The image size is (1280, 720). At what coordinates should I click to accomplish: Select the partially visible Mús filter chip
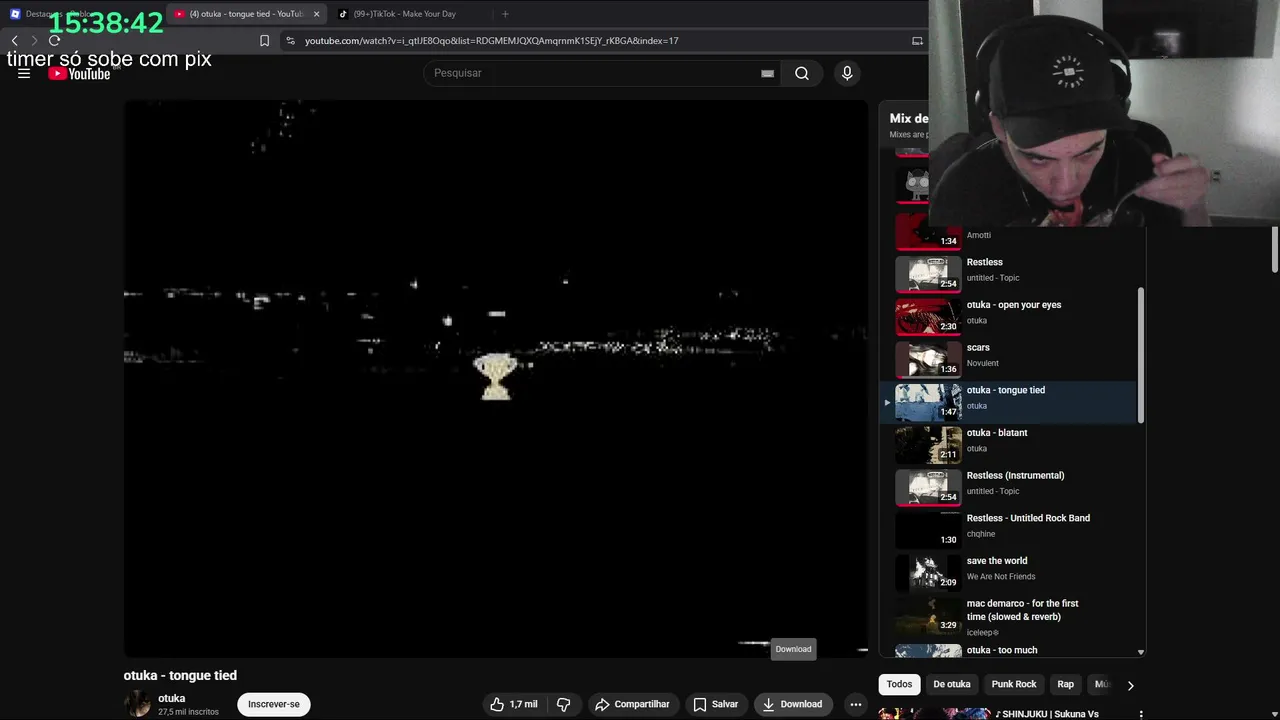(1102, 684)
